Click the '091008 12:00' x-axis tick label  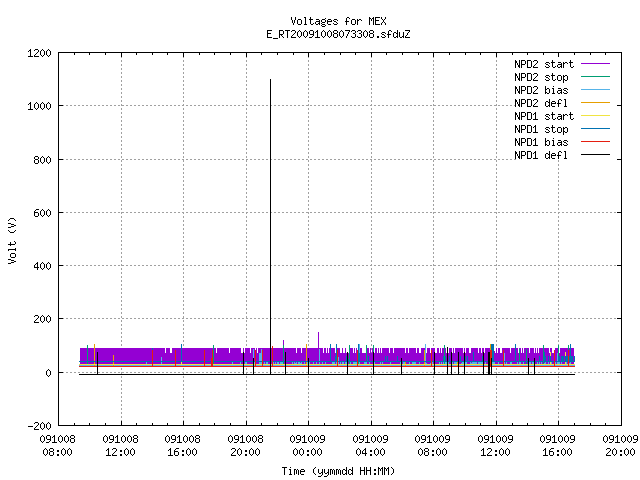coord(120,446)
